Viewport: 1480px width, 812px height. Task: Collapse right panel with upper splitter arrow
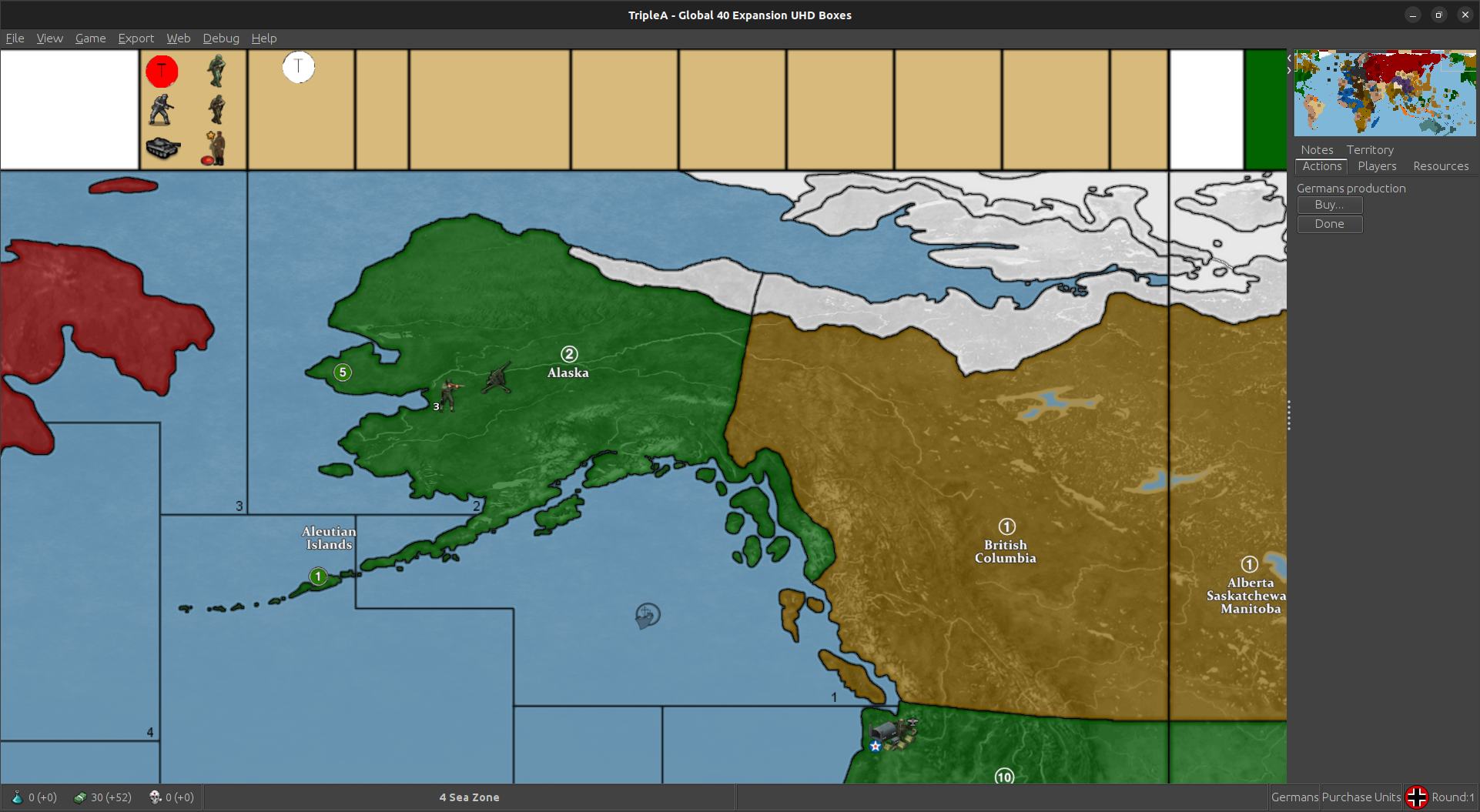1289,58
